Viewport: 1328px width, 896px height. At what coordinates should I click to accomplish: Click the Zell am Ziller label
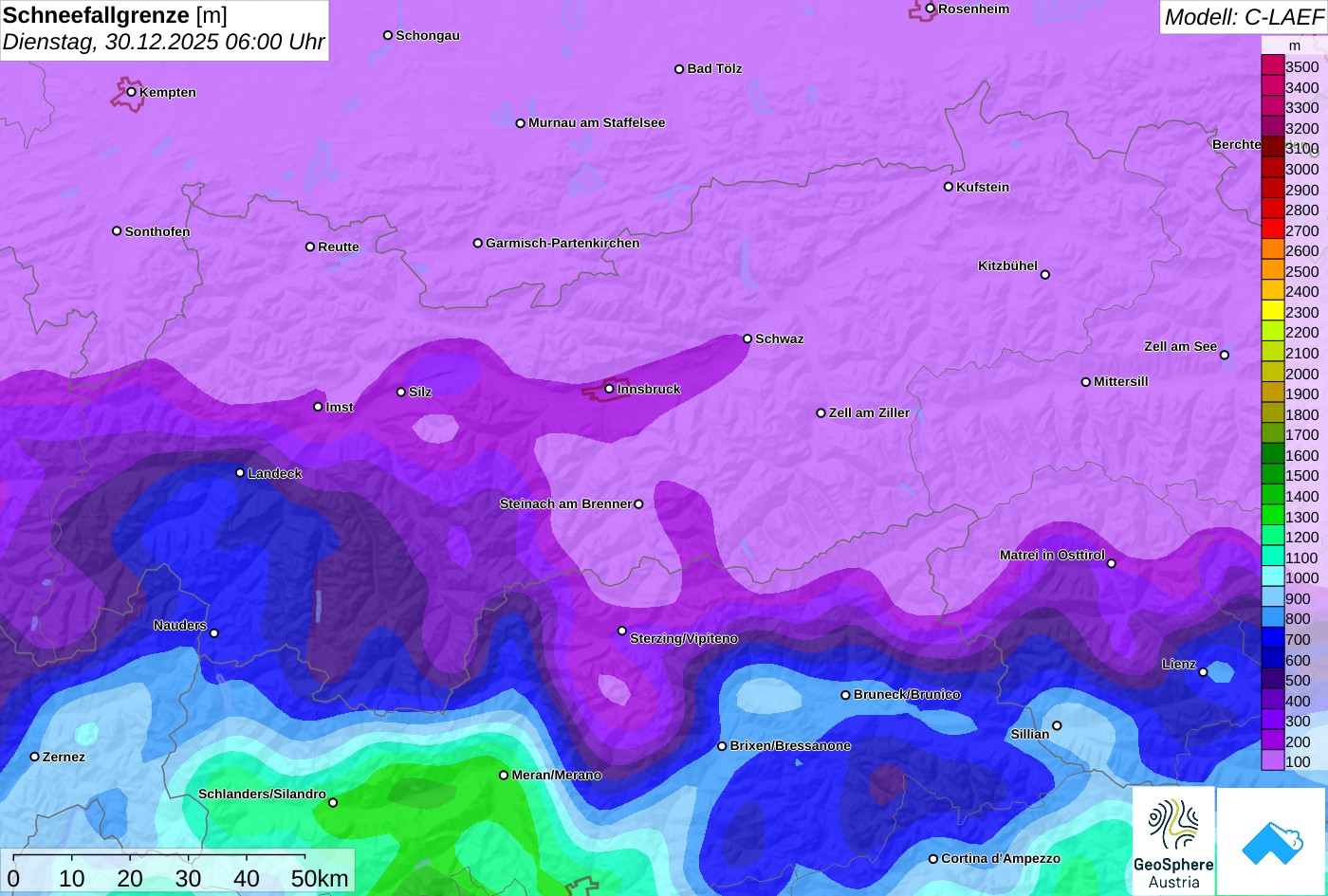point(869,412)
